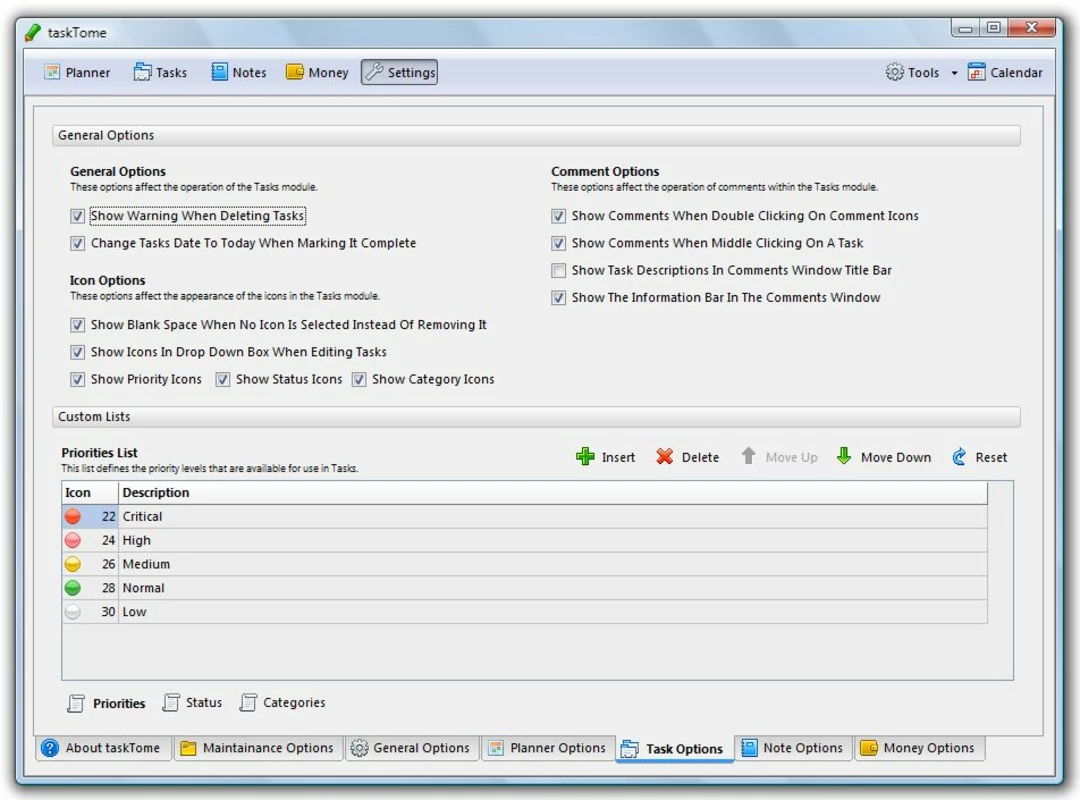The height and width of the screenshot is (800, 1080).
Task: Click the green Move Down arrow
Action: tap(844, 456)
